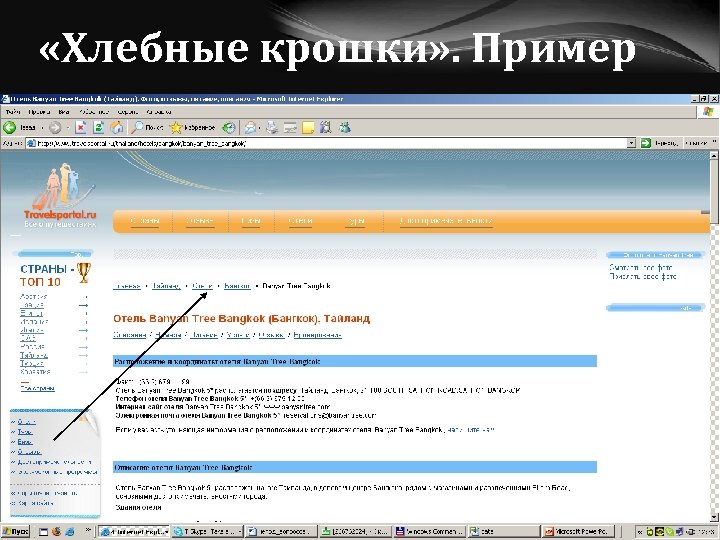Click the Бангкок breadcrumb link
720x540 pixels.
(237, 286)
